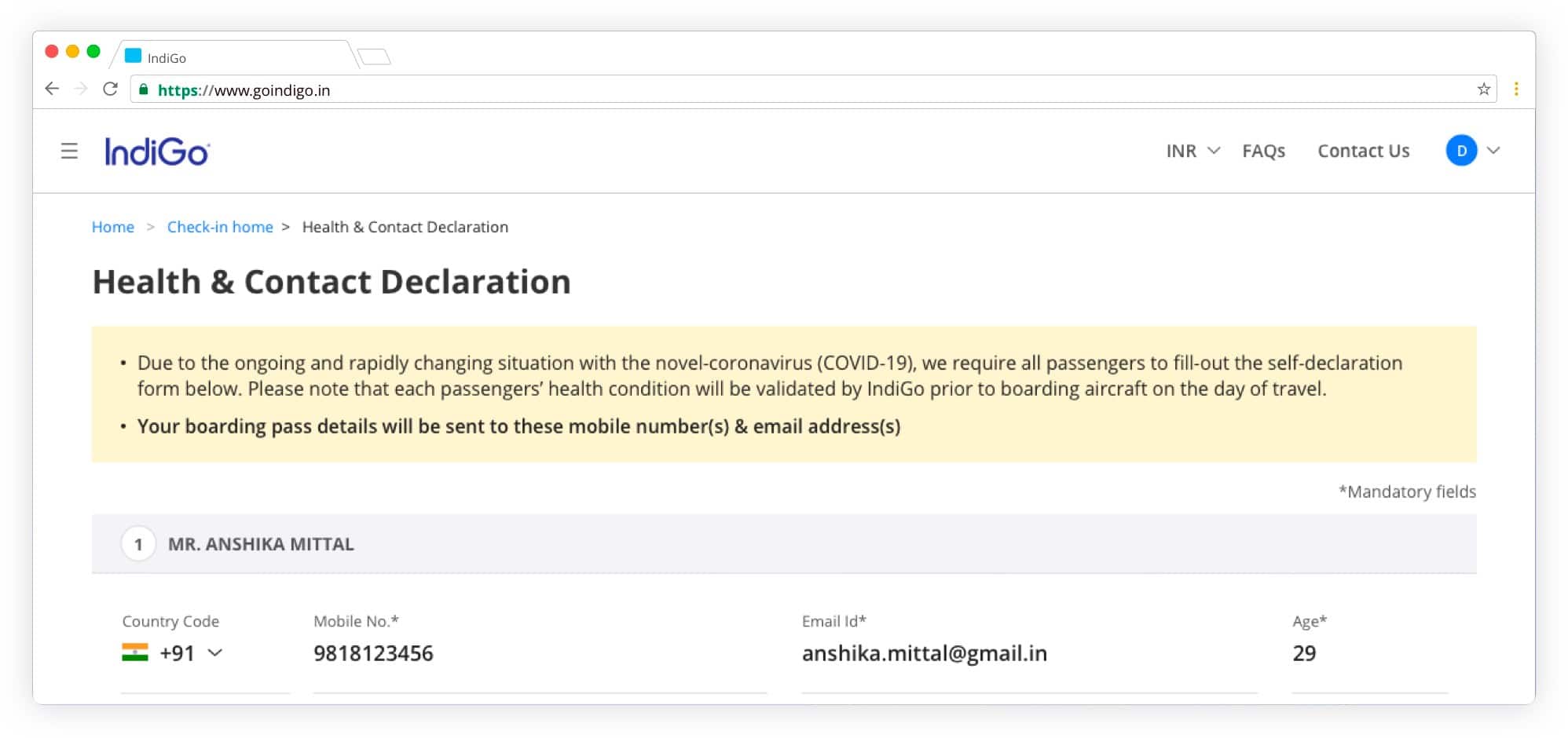Click the browser back arrow
The height and width of the screenshot is (738, 1568).
click(52, 89)
